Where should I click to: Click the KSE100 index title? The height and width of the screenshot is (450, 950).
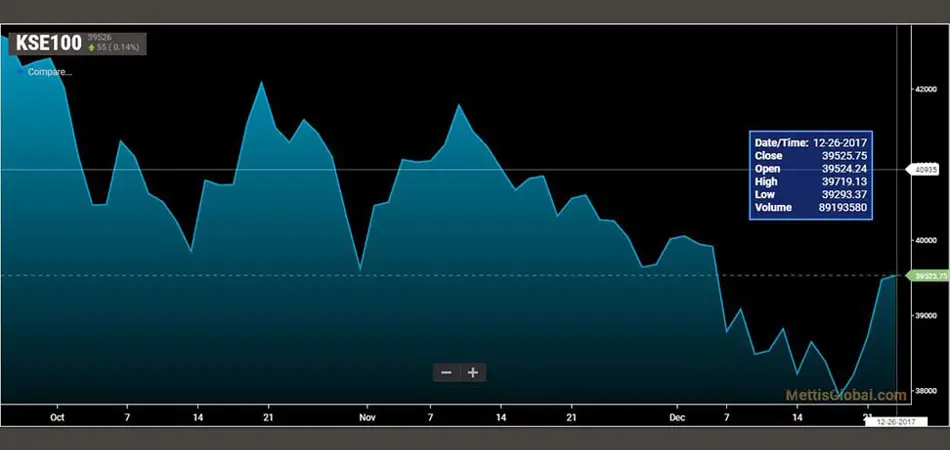46,45
